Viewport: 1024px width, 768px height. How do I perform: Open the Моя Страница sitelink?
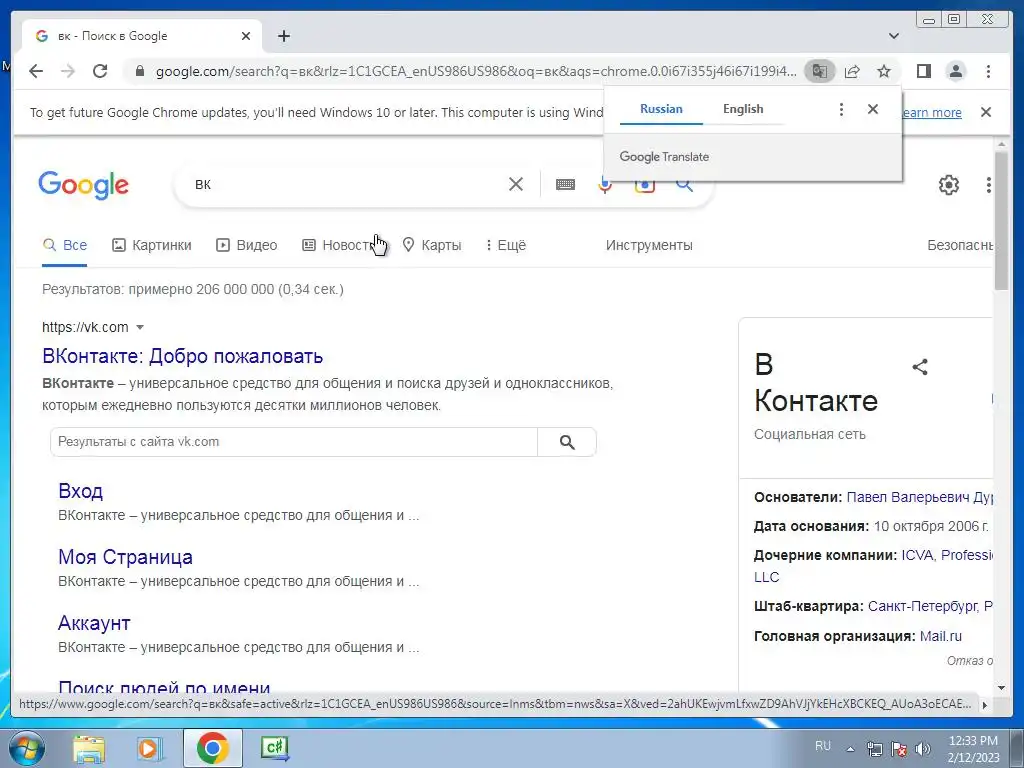[x=125, y=557]
